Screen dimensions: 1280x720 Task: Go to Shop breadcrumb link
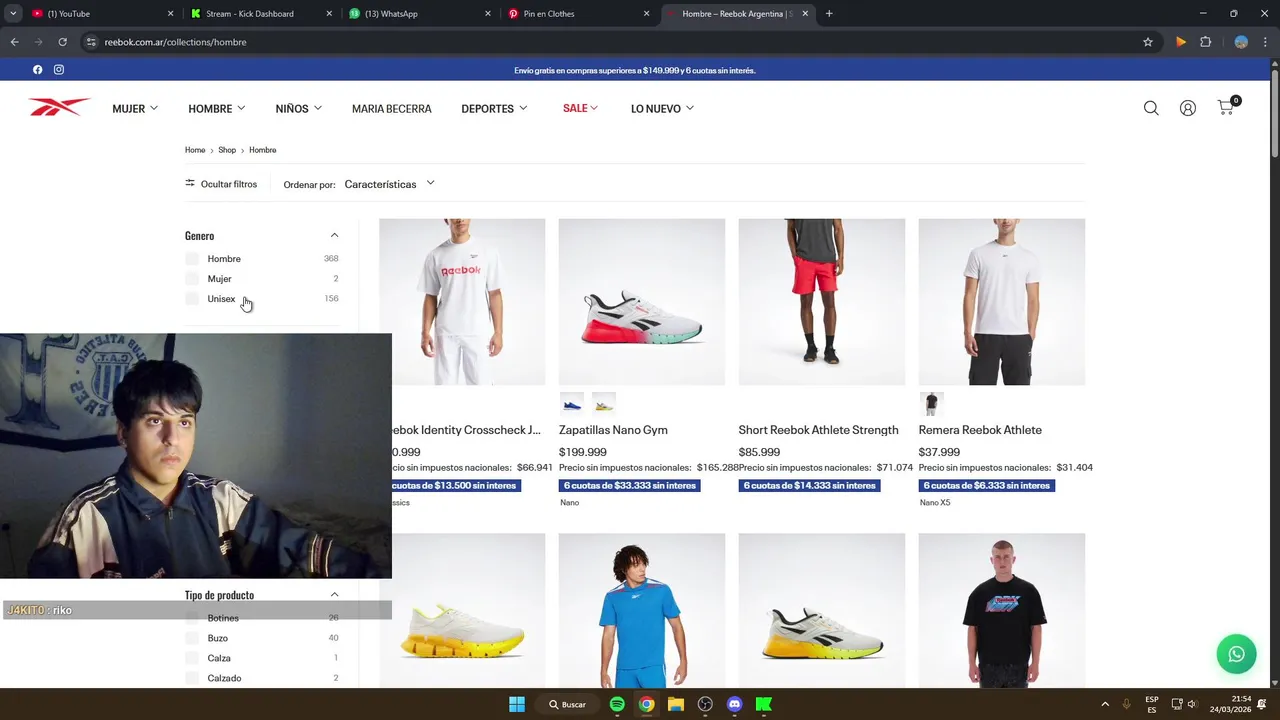point(227,150)
